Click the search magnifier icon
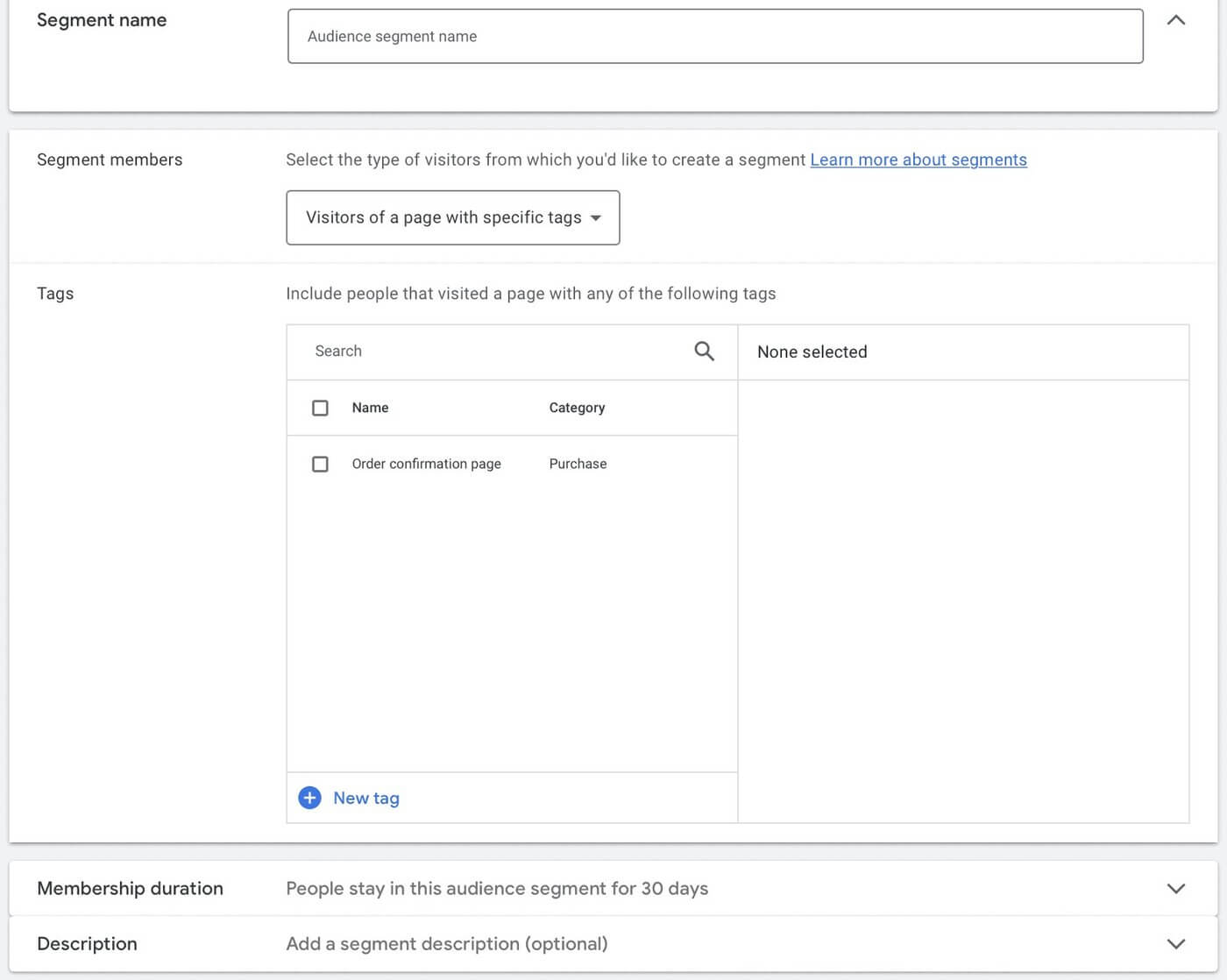This screenshot has height=980, width=1227. point(704,351)
